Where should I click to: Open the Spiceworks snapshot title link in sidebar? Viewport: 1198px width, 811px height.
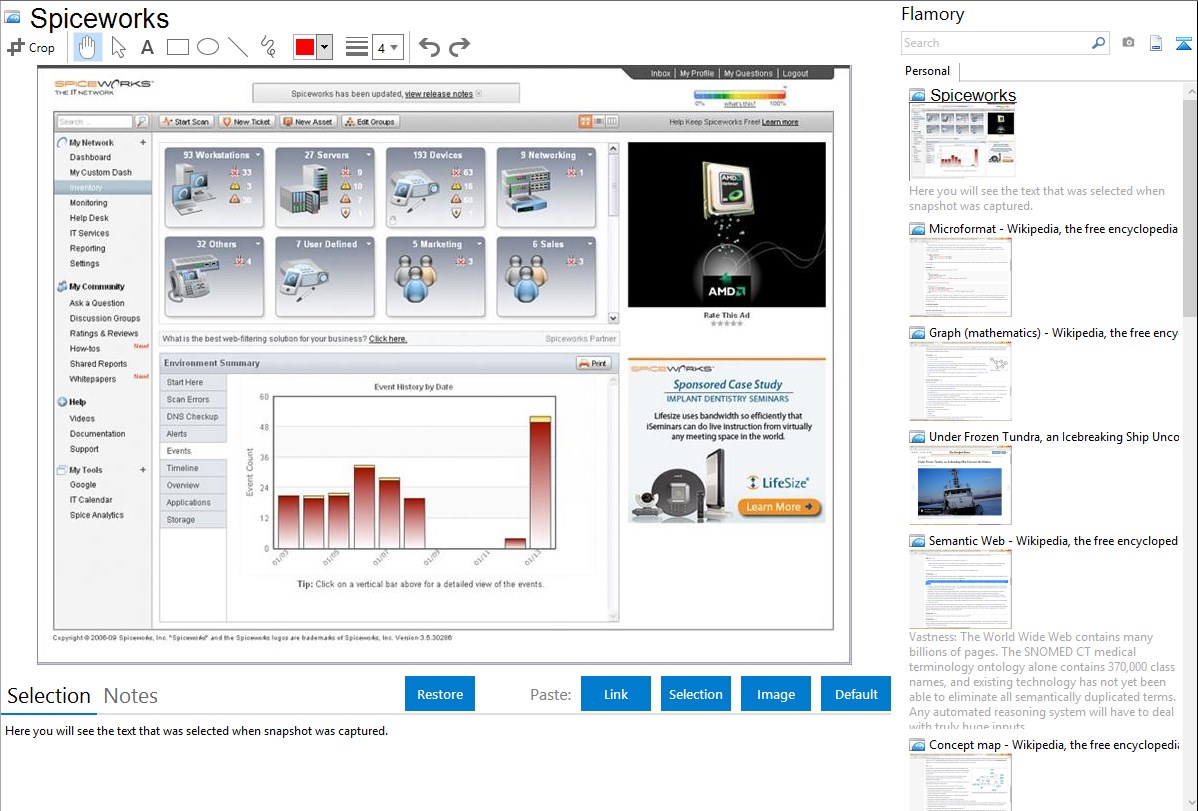tap(973, 96)
